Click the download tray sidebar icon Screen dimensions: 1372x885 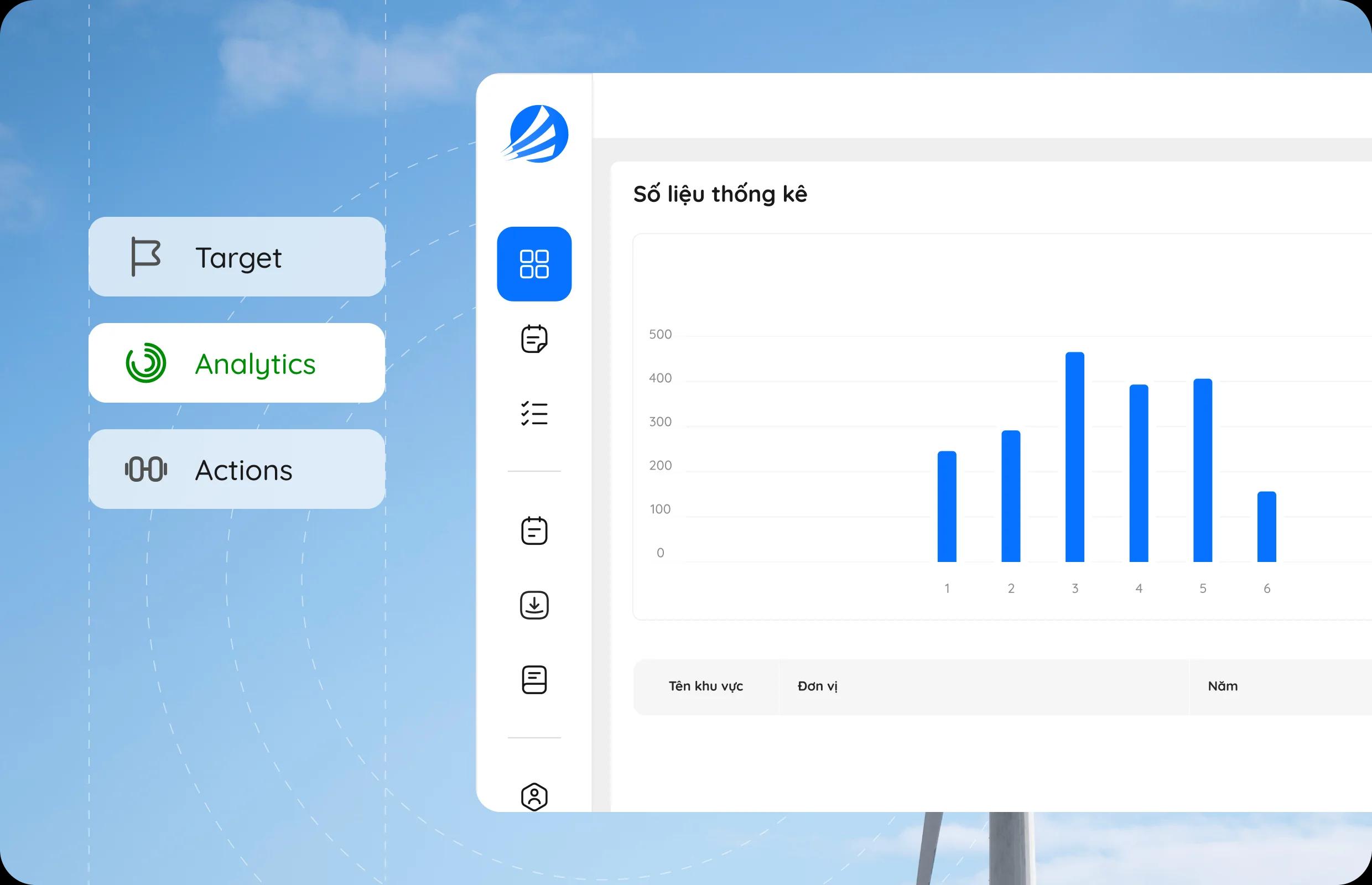click(534, 605)
